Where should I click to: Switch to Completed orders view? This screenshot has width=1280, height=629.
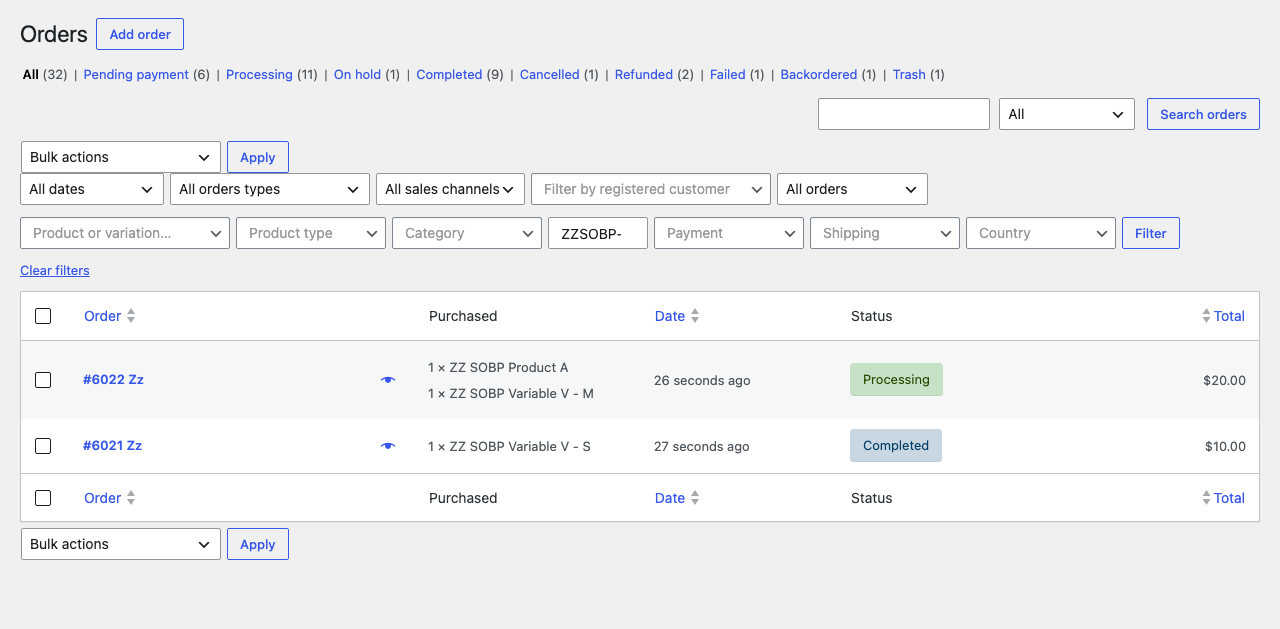[x=449, y=75]
